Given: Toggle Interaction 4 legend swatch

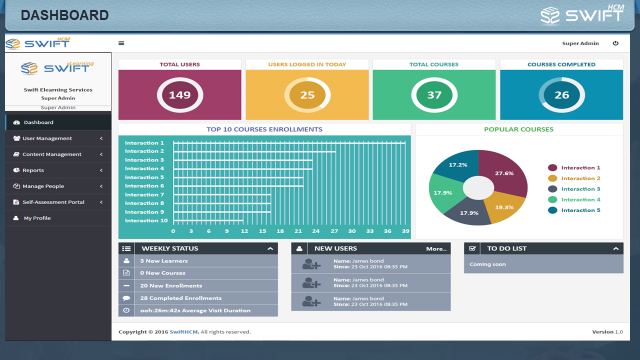Looking at the screenshot, I should pyautogui.click(x=552, y=200).
